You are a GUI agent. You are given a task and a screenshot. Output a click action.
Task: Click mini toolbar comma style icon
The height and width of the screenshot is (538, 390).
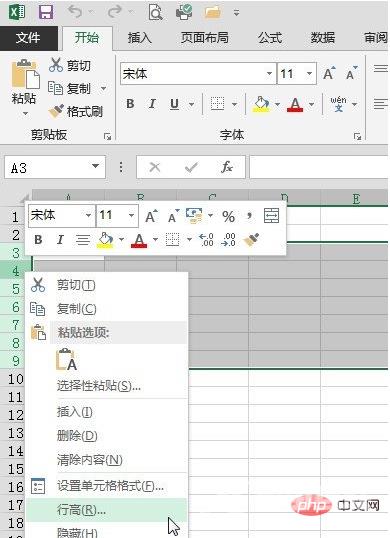[x=249, y=216]
